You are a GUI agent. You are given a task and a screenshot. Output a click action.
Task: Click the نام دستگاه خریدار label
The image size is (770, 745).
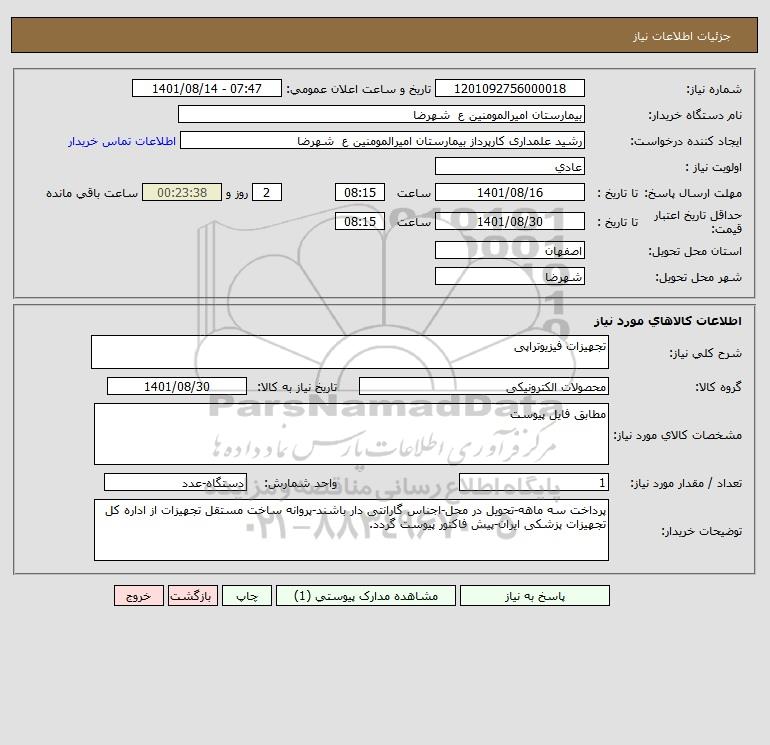[695, 115]
